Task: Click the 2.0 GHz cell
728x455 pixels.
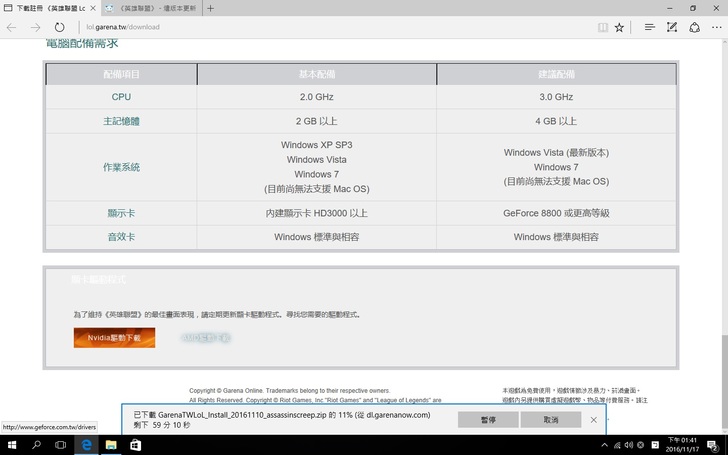Action: (317, 97)
